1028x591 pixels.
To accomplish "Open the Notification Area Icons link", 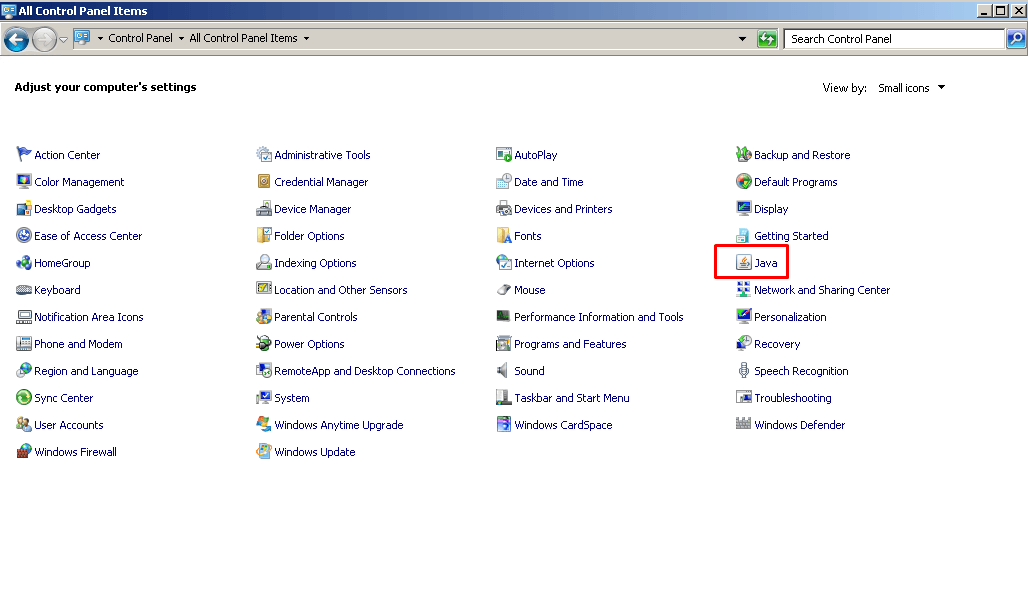I will (x=89, y=317).
